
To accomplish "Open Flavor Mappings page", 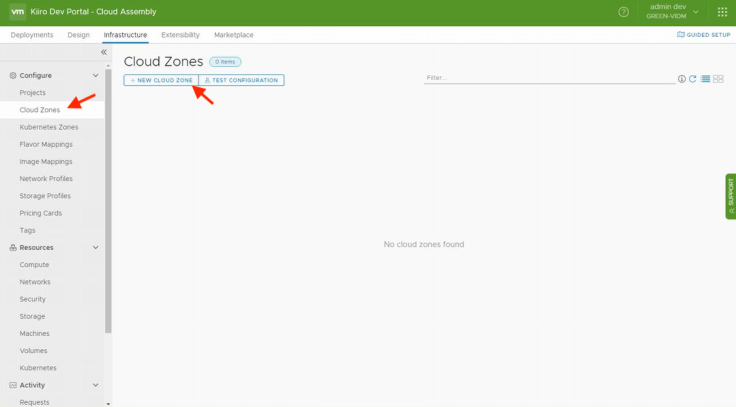I will pos(46,144).
